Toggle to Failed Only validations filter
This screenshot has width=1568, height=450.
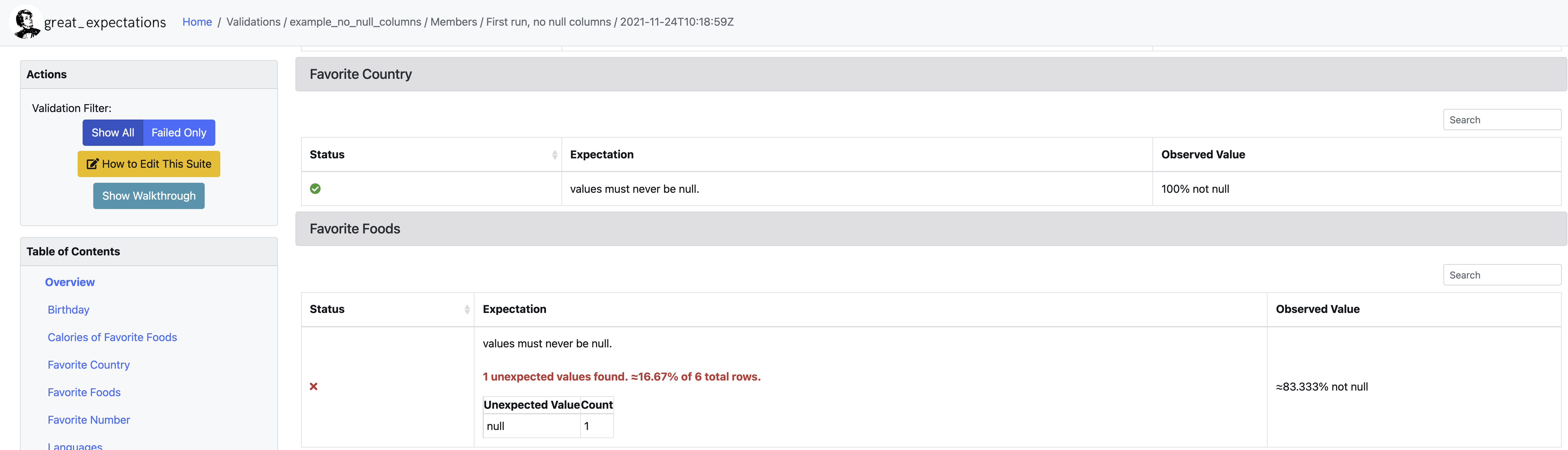179,131
